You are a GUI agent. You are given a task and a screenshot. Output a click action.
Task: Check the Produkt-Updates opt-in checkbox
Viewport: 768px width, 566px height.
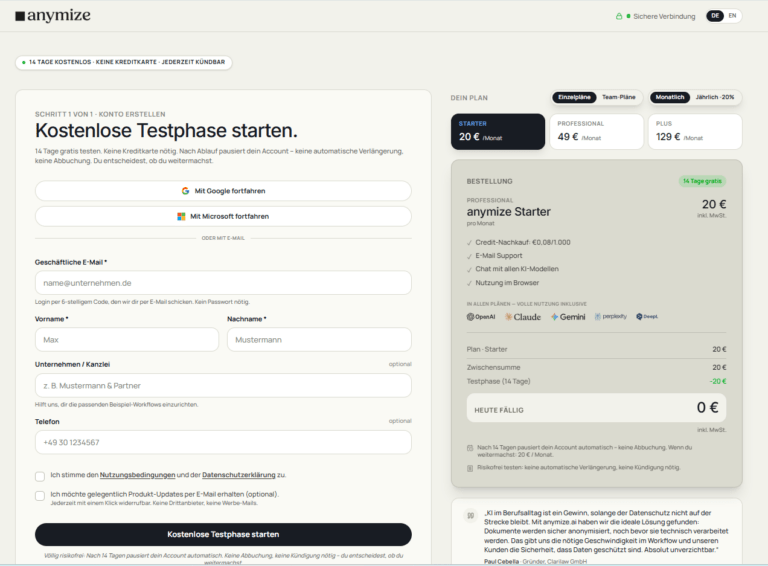coord(40,495)
